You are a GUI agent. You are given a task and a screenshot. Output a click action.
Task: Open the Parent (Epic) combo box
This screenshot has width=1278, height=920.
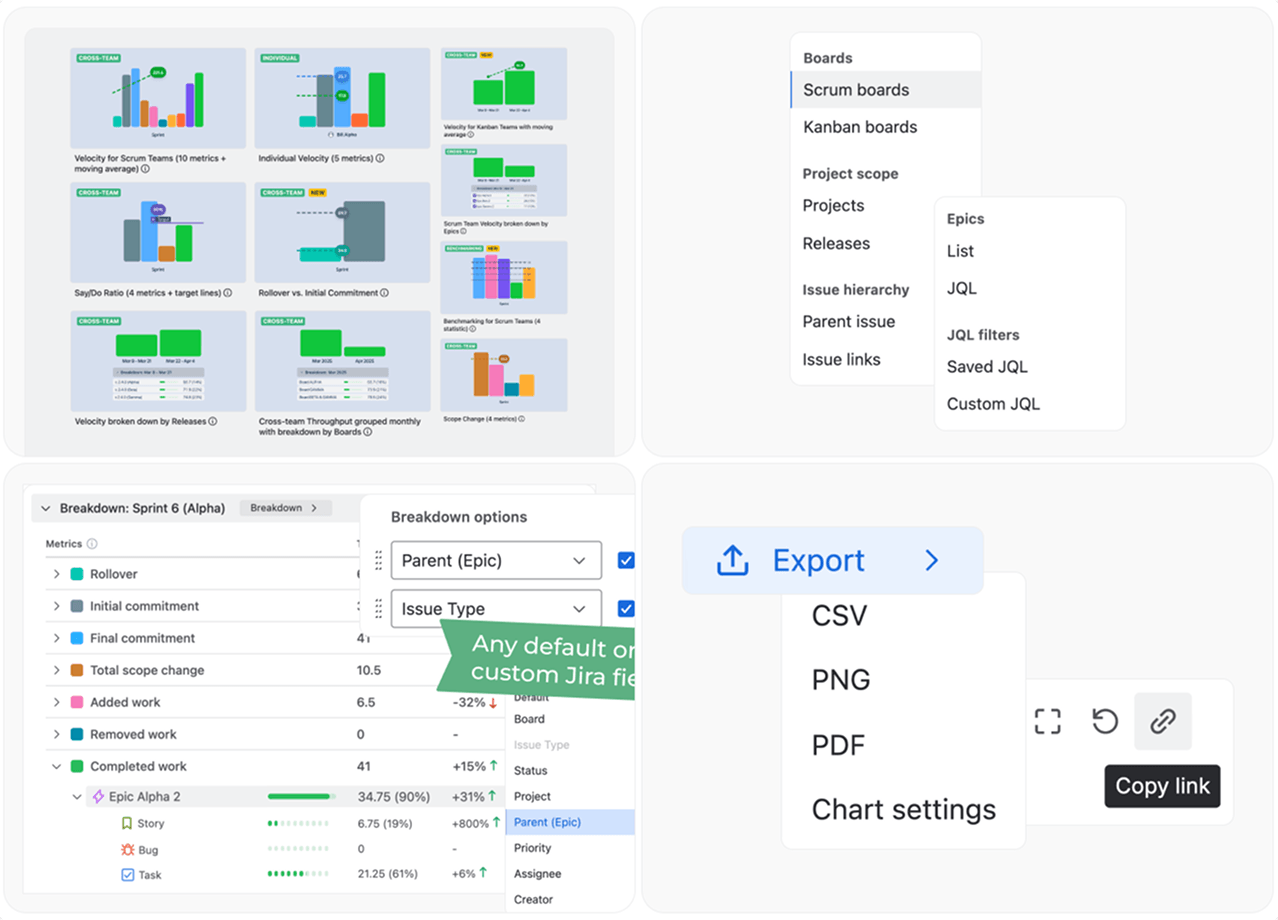[496, 561]
